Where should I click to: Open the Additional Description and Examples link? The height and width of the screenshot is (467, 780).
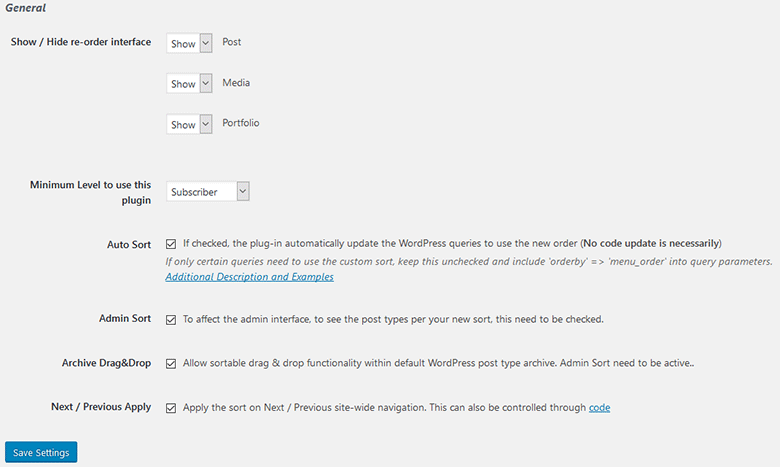pyautogui.click(x=249, y=277)
